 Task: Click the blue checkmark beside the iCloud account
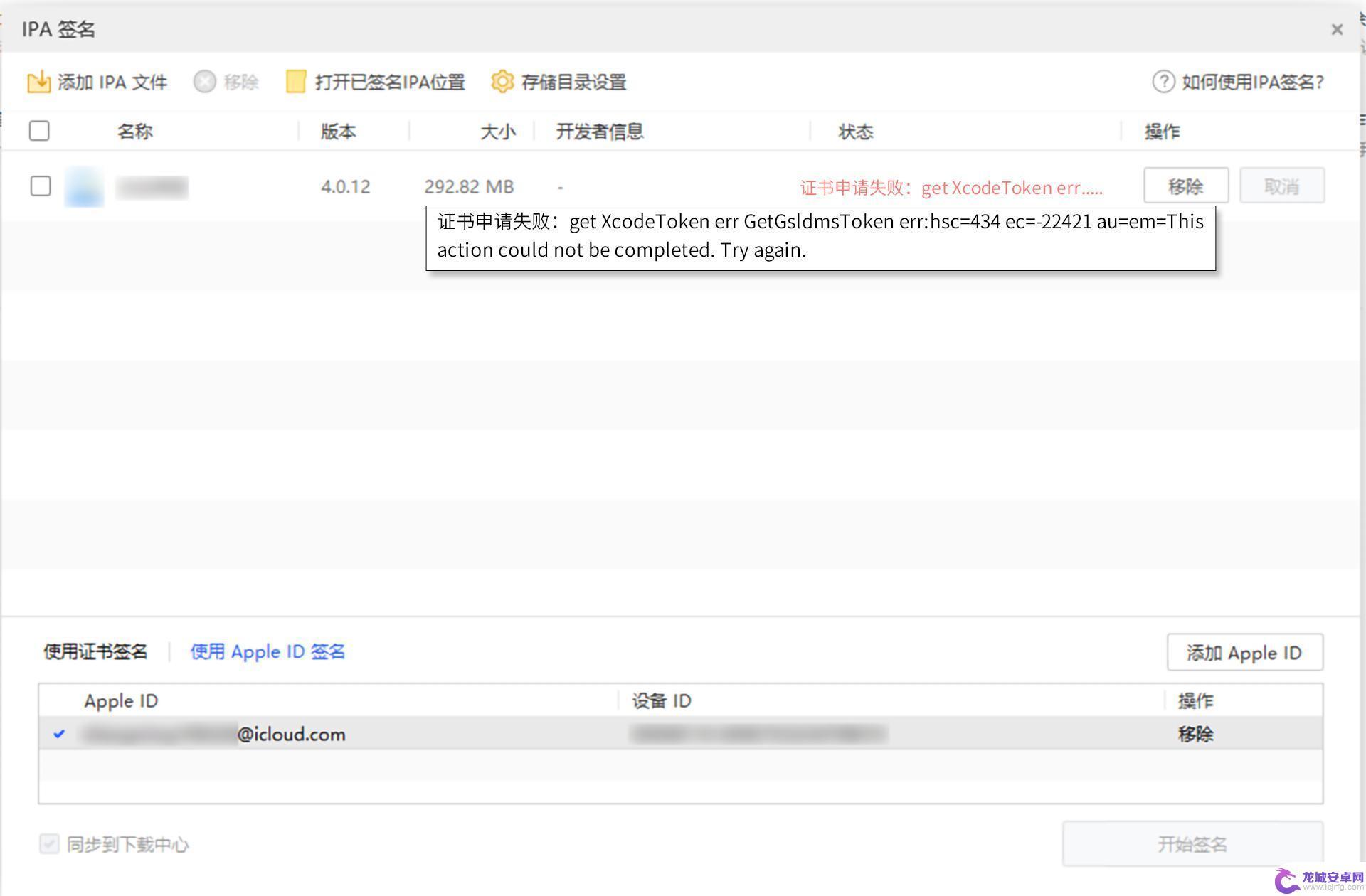(59, 733)
